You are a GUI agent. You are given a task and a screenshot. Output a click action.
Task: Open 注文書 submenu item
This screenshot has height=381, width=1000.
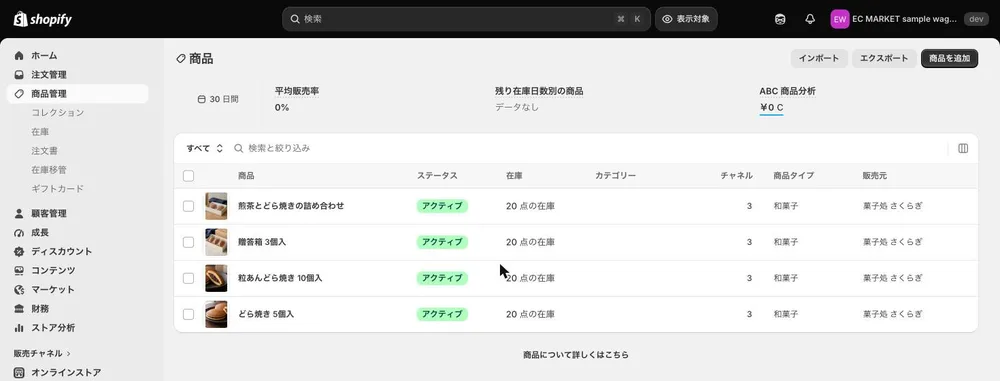[x=45, y=151]
